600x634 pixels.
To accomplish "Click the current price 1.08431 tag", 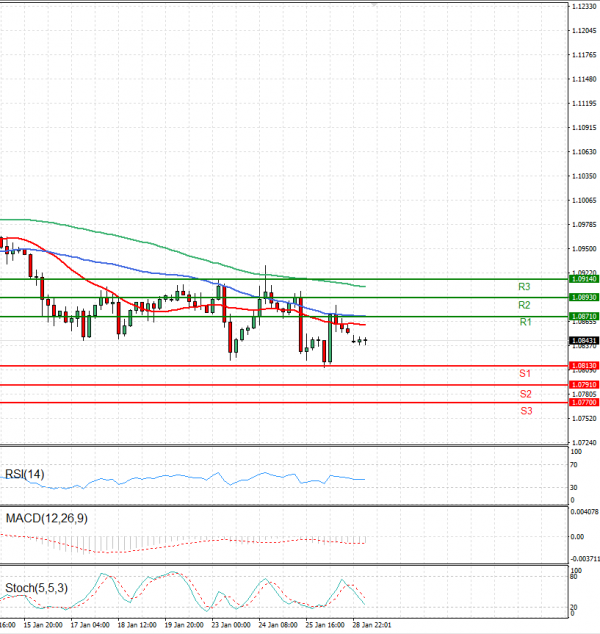I will coord(584,341).
